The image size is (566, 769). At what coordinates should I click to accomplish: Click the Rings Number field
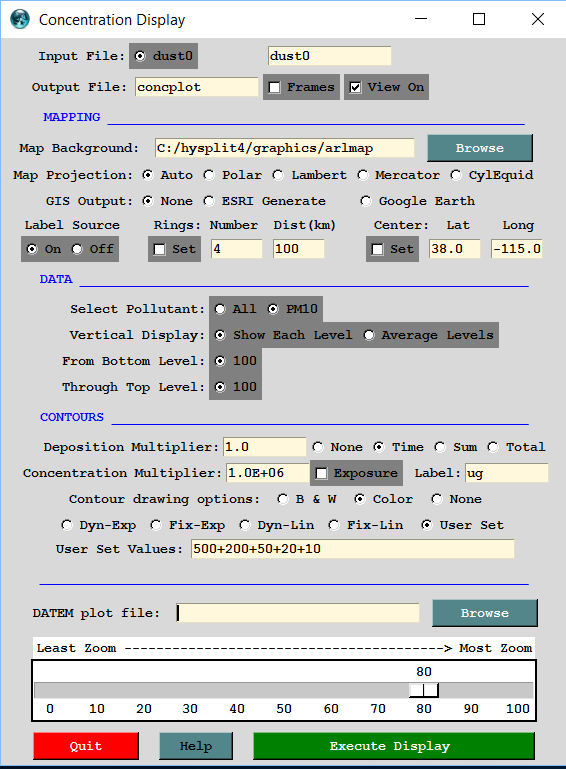[236, 249]
